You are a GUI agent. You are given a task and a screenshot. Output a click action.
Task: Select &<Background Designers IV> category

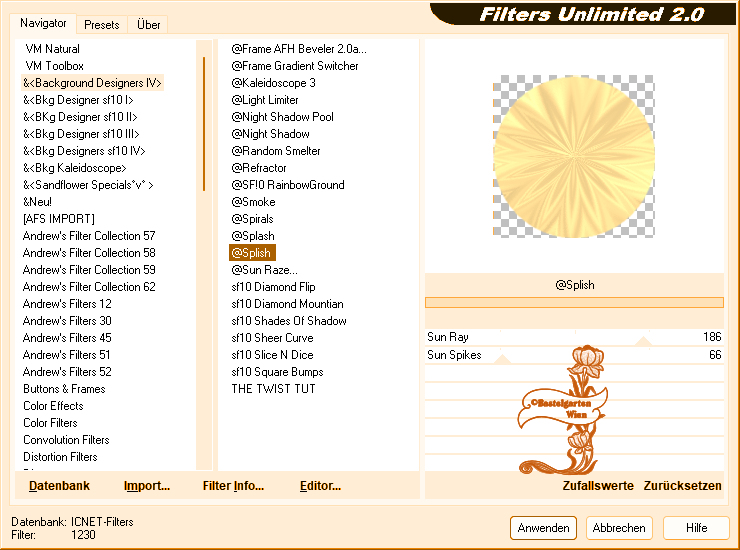coord(92,83)
